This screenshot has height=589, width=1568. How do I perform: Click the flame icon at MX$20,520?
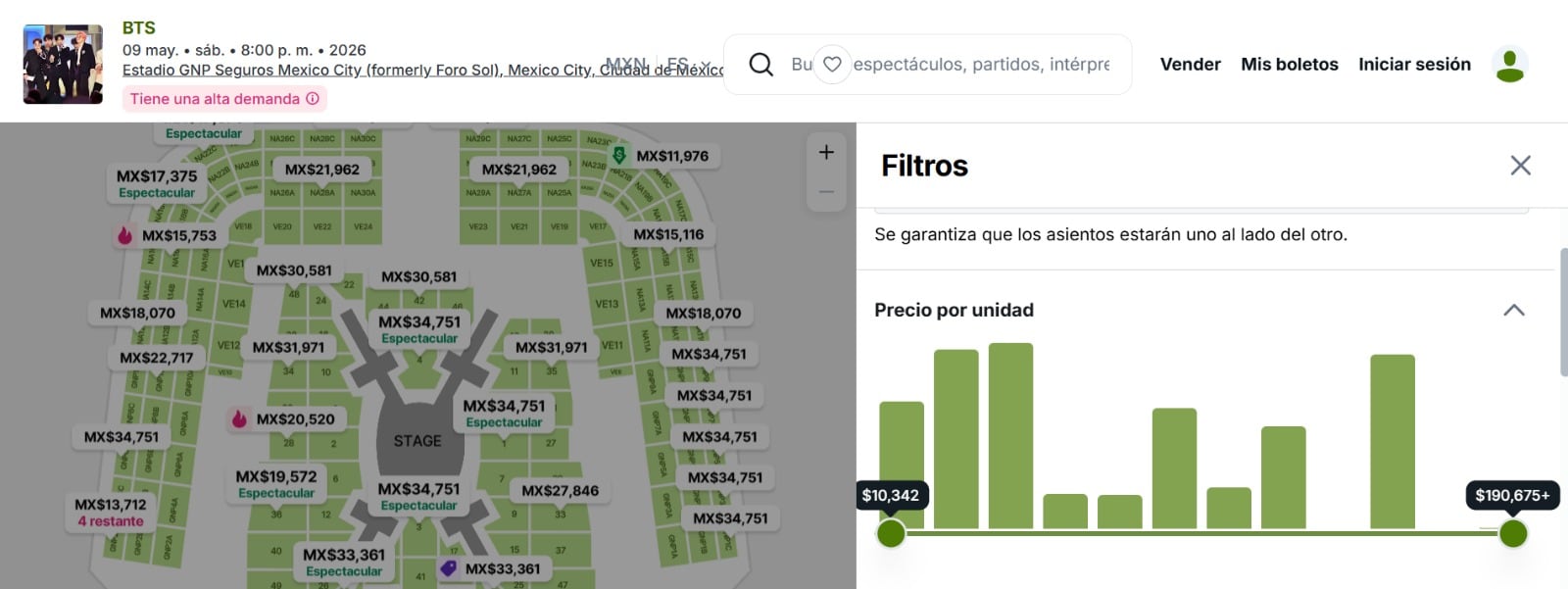click(239, 419)
